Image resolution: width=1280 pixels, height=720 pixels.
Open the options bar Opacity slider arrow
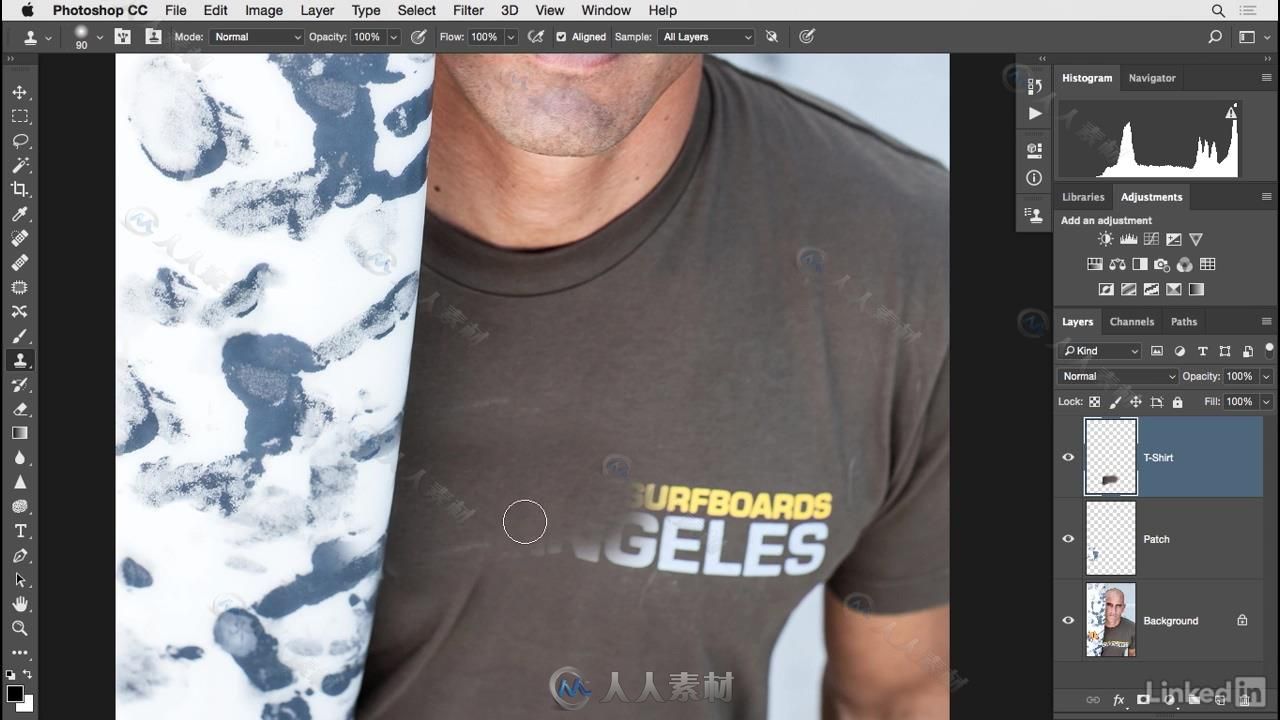[393, 37]
